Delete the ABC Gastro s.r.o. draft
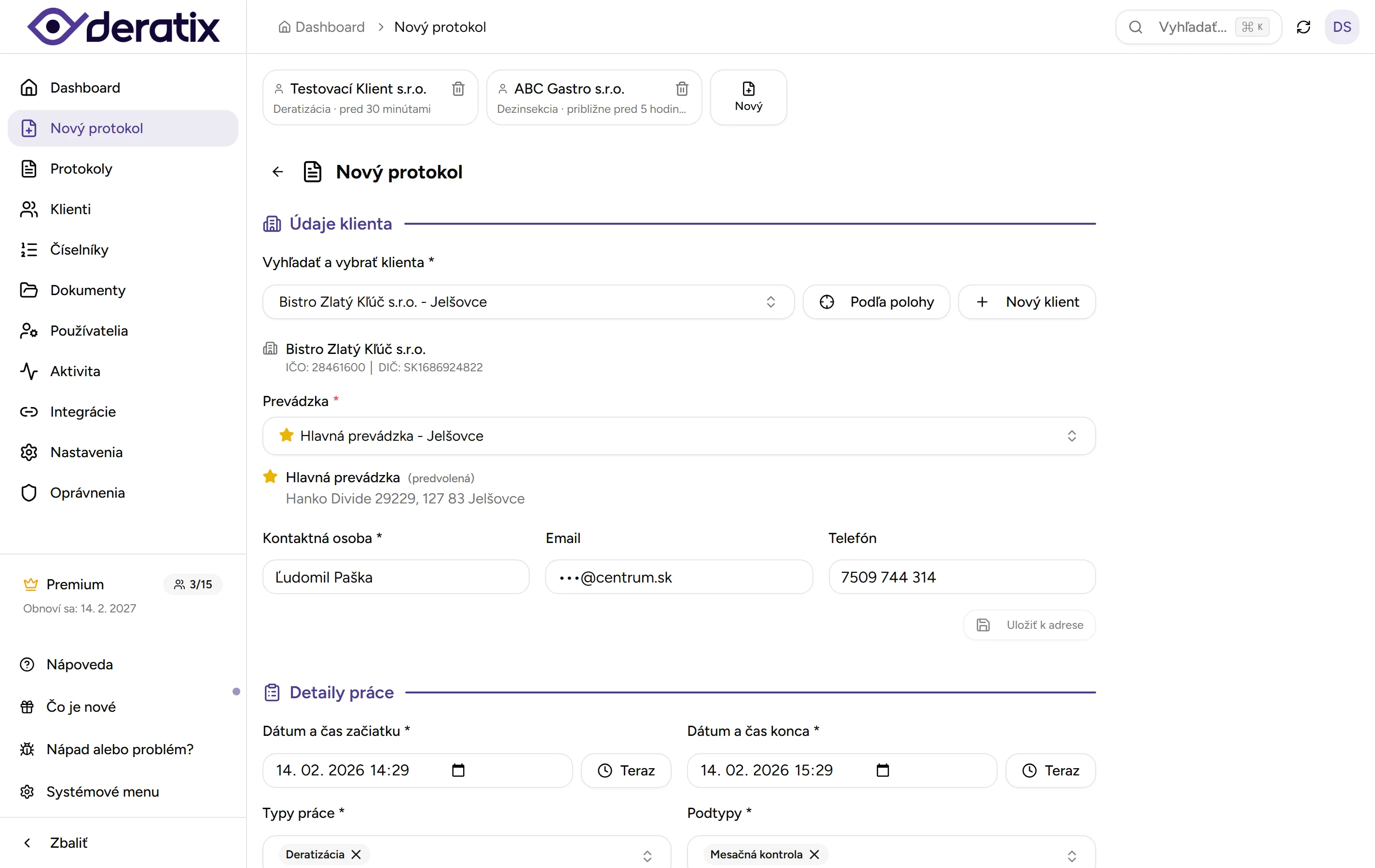 tap(682, 89)
